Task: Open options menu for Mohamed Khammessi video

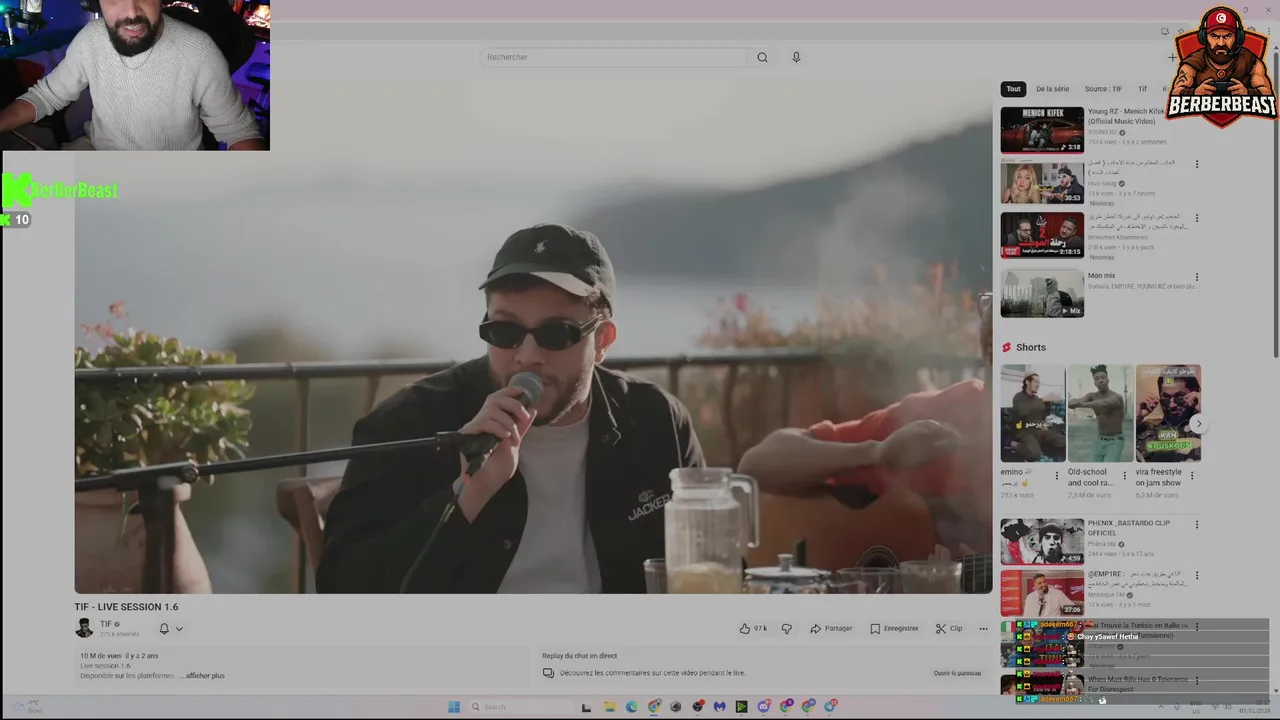Action: 1197,218
